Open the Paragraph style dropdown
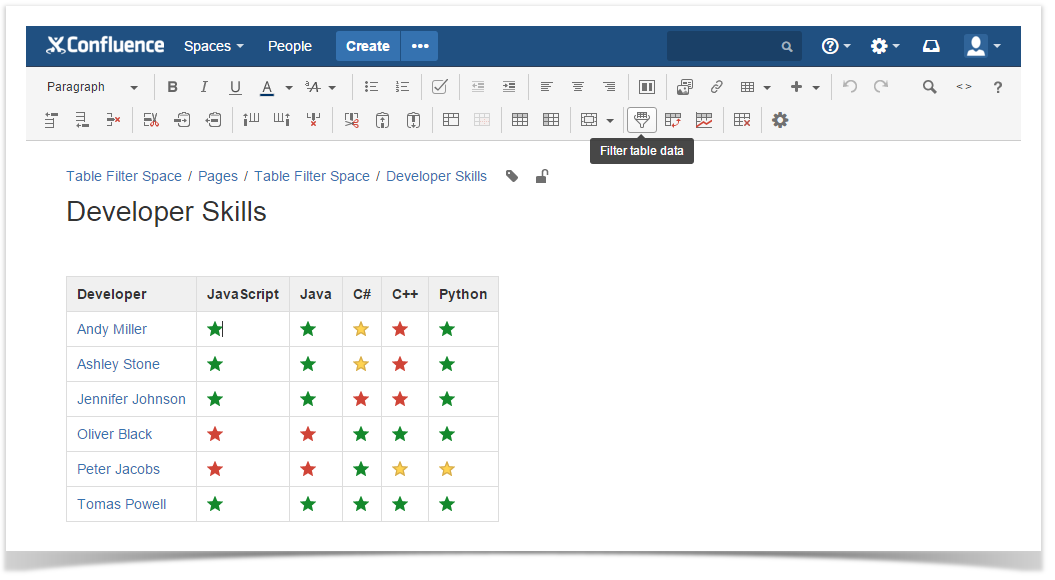Viewport: 1055px width, 580px height. pos(92,87)
